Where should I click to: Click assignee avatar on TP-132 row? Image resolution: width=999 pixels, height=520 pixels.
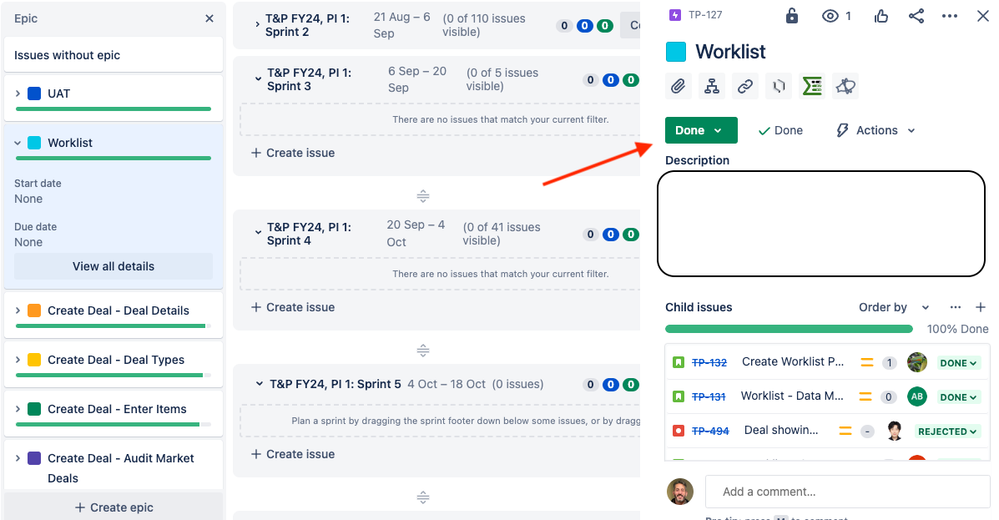(x=917, y=362)
